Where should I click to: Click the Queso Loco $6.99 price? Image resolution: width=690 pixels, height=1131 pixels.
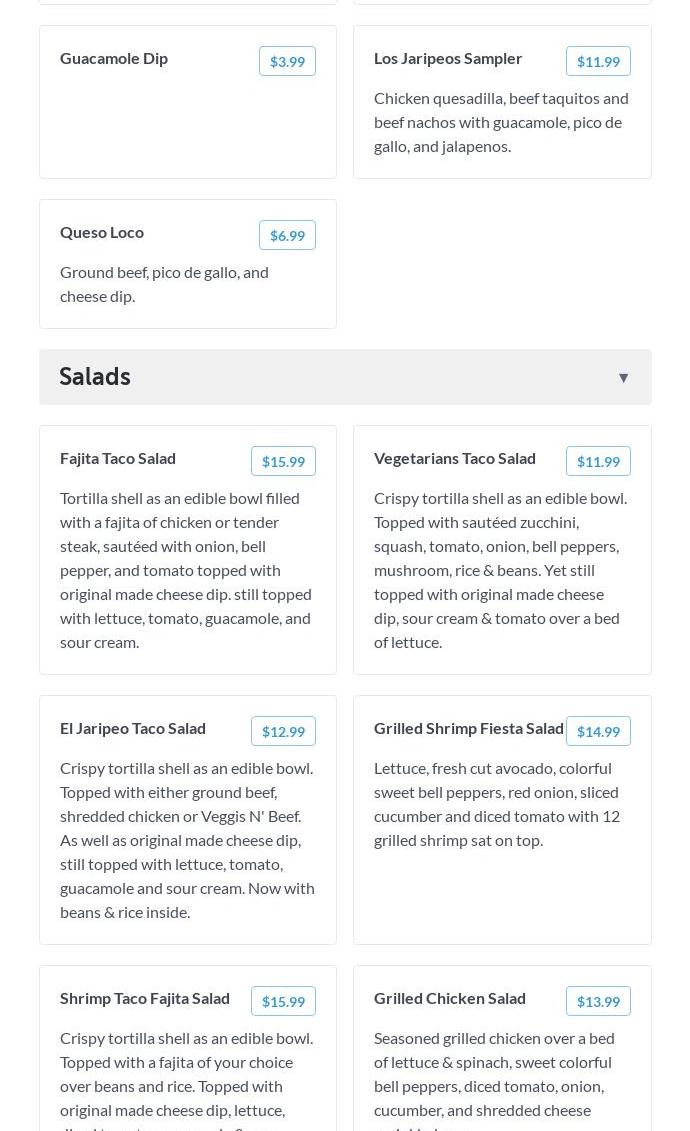coord(287,236)
